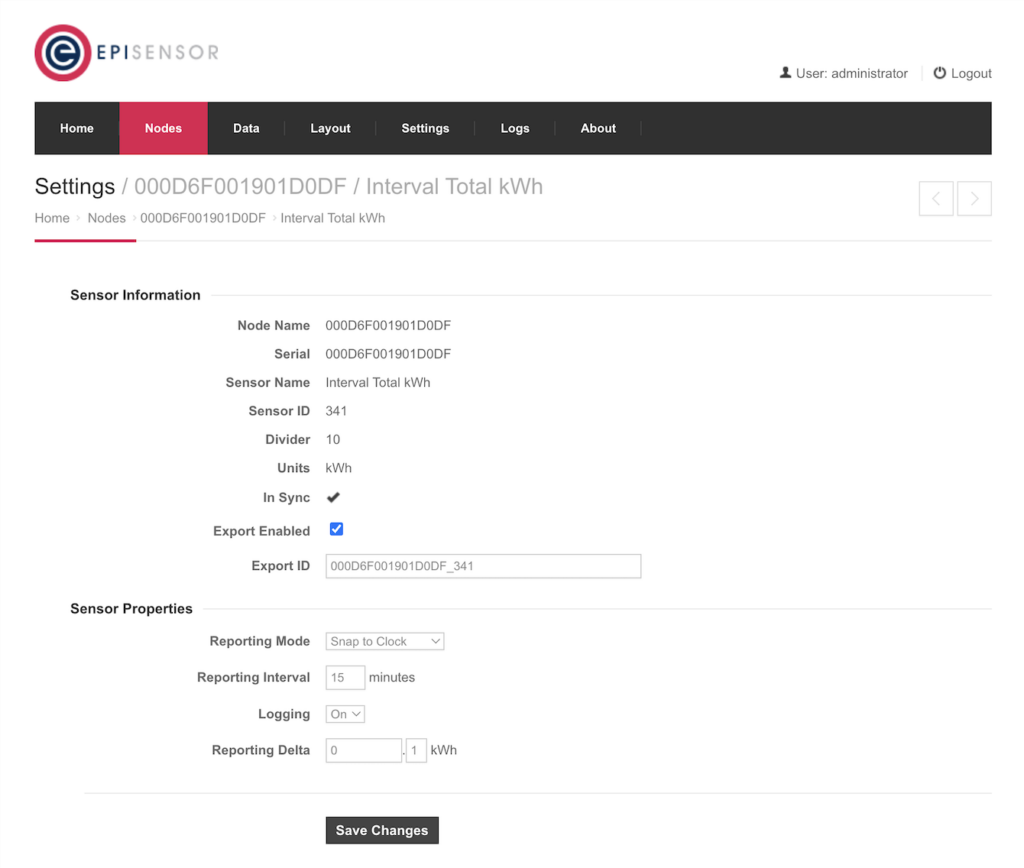The image size is (1024, 868).
Task: Click the Logout link
Action: click(x=970, y=72)
